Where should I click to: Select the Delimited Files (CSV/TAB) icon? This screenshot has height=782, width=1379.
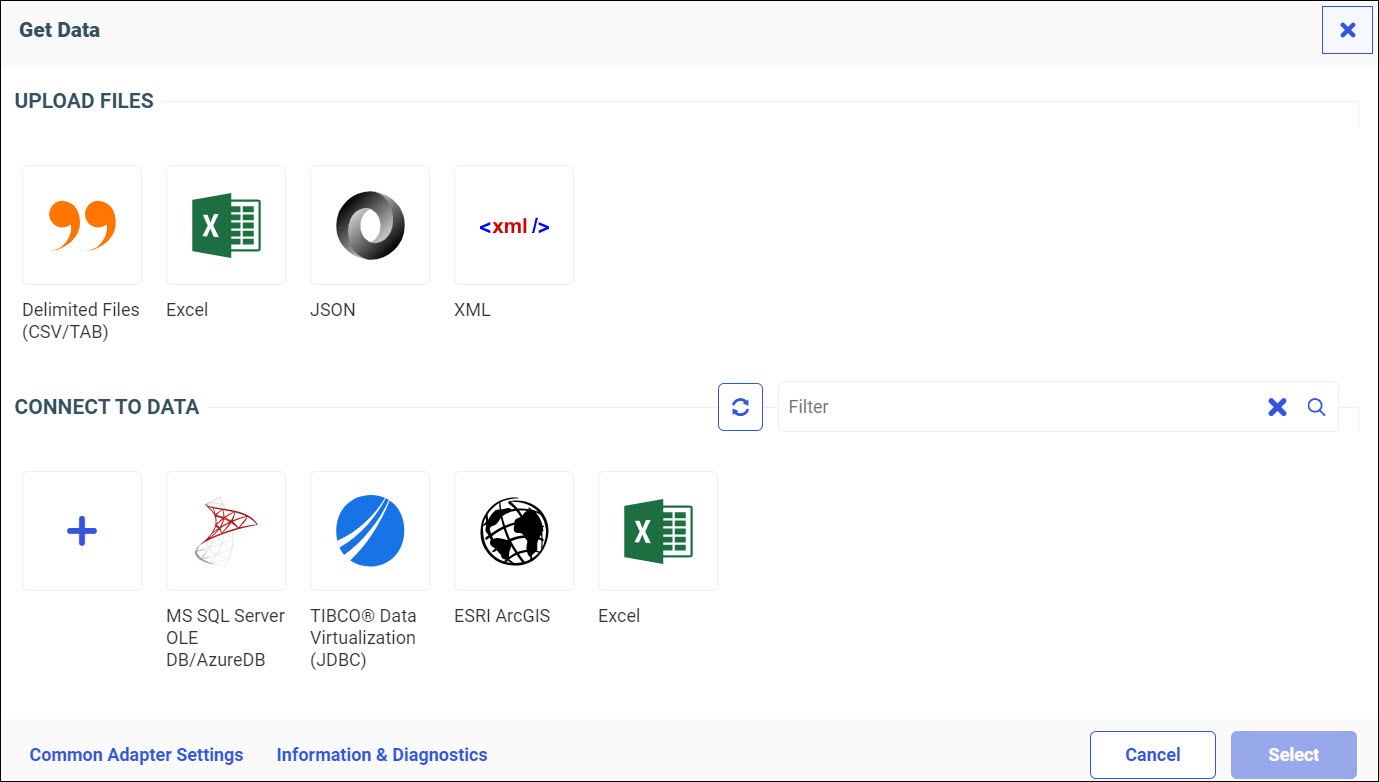click(x=82, y=225)
